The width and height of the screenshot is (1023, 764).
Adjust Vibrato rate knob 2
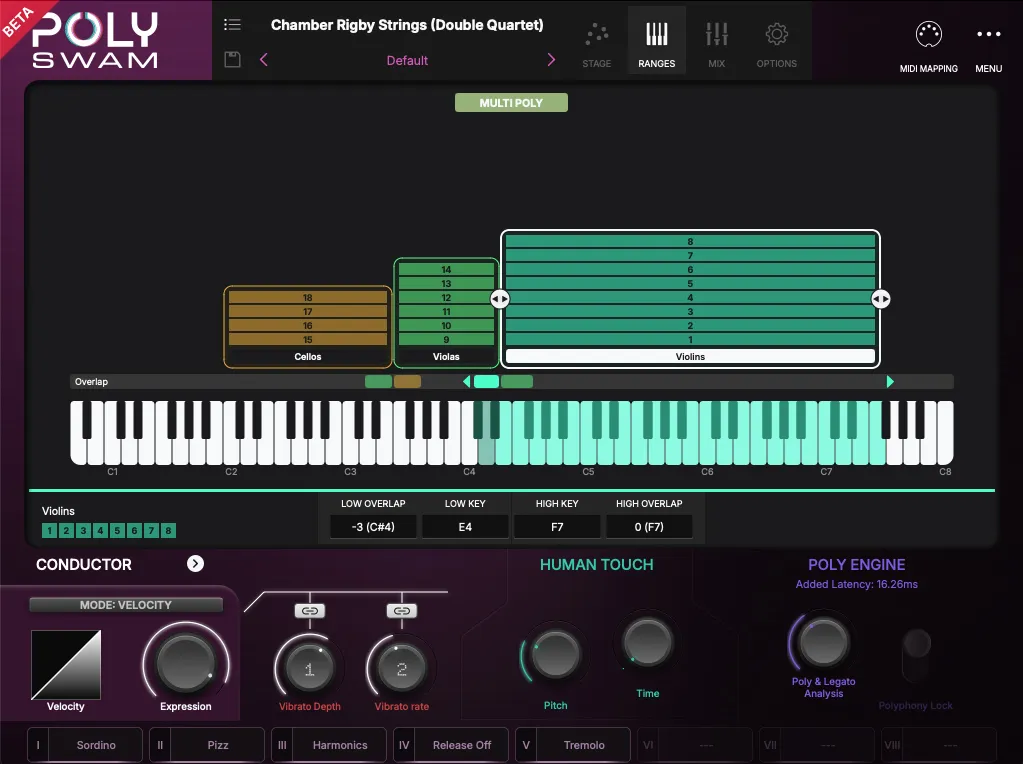402,668
